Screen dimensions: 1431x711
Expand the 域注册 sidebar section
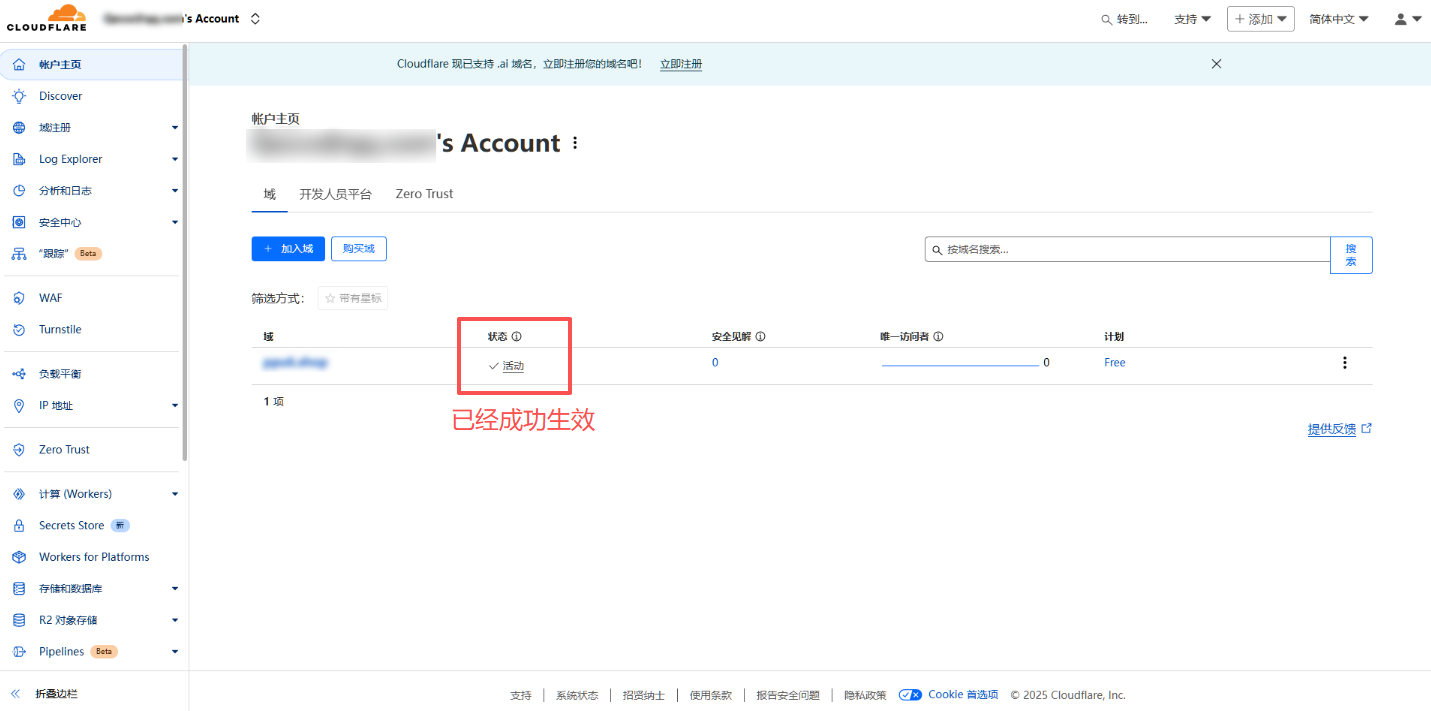point(175,128)
